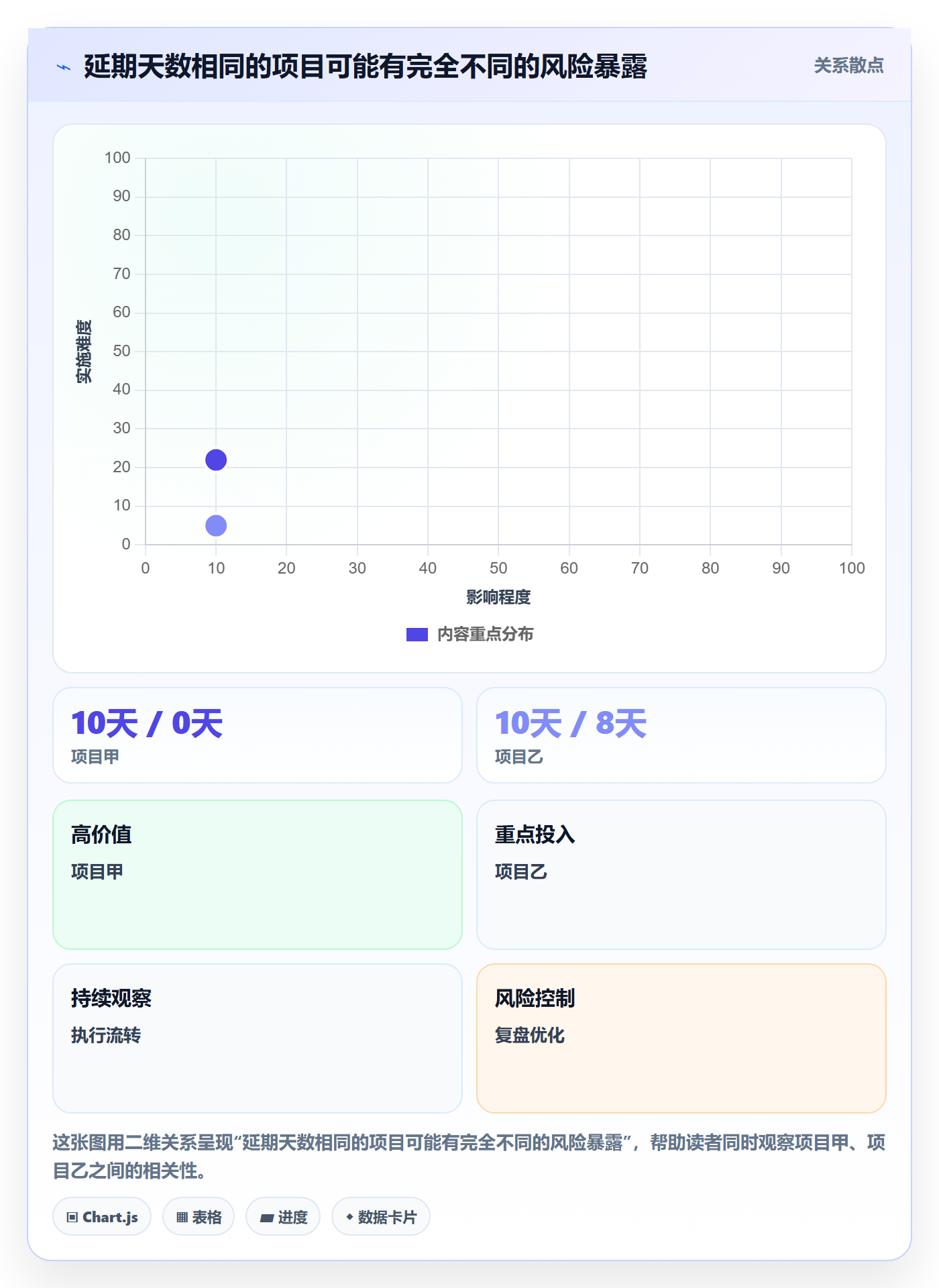Click the 影响程度 x-axis title
Image resolution: width=939 pixels, height=1288 pixels.
tap(498, 597)
